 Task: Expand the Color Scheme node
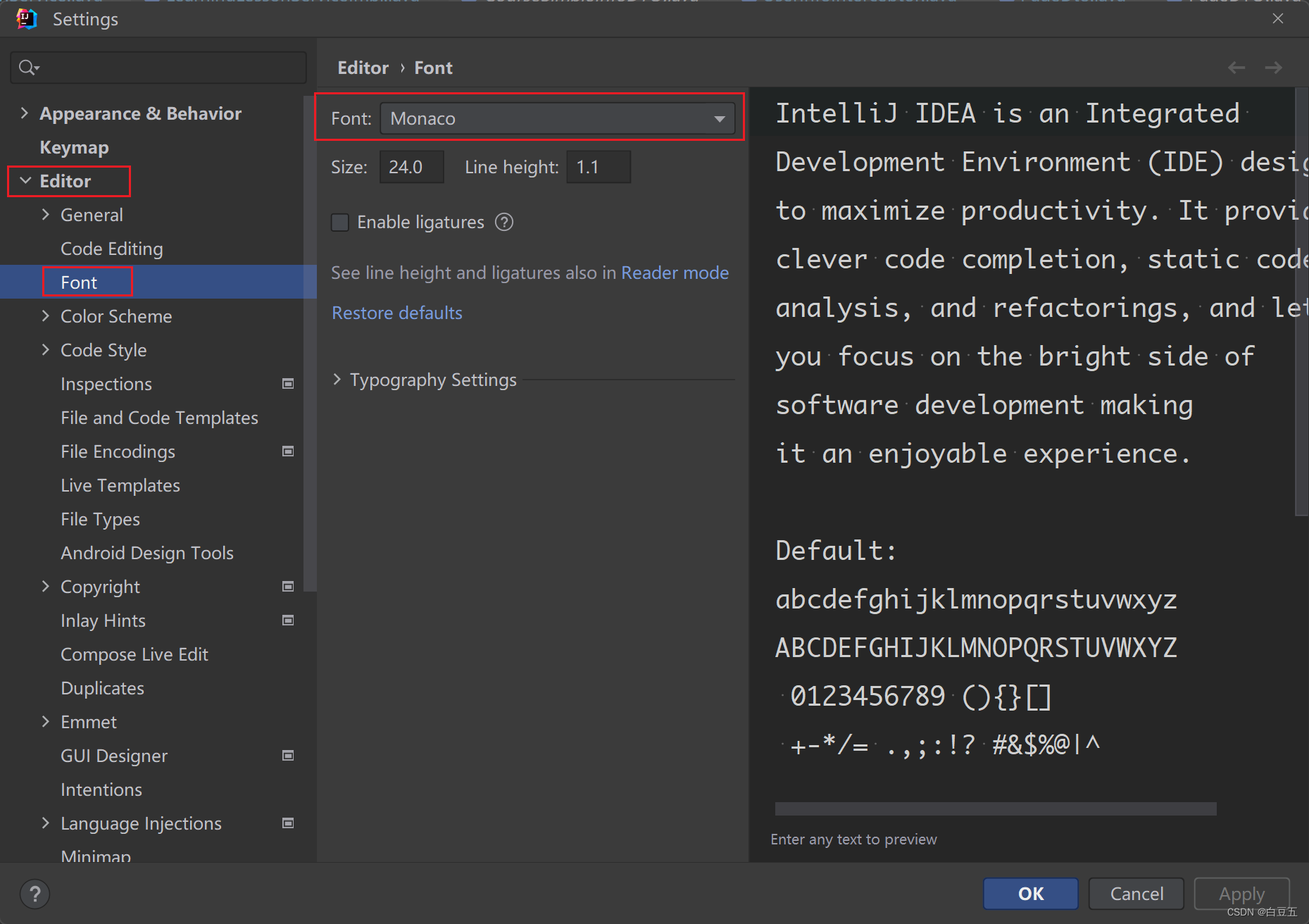coord(46,316)
